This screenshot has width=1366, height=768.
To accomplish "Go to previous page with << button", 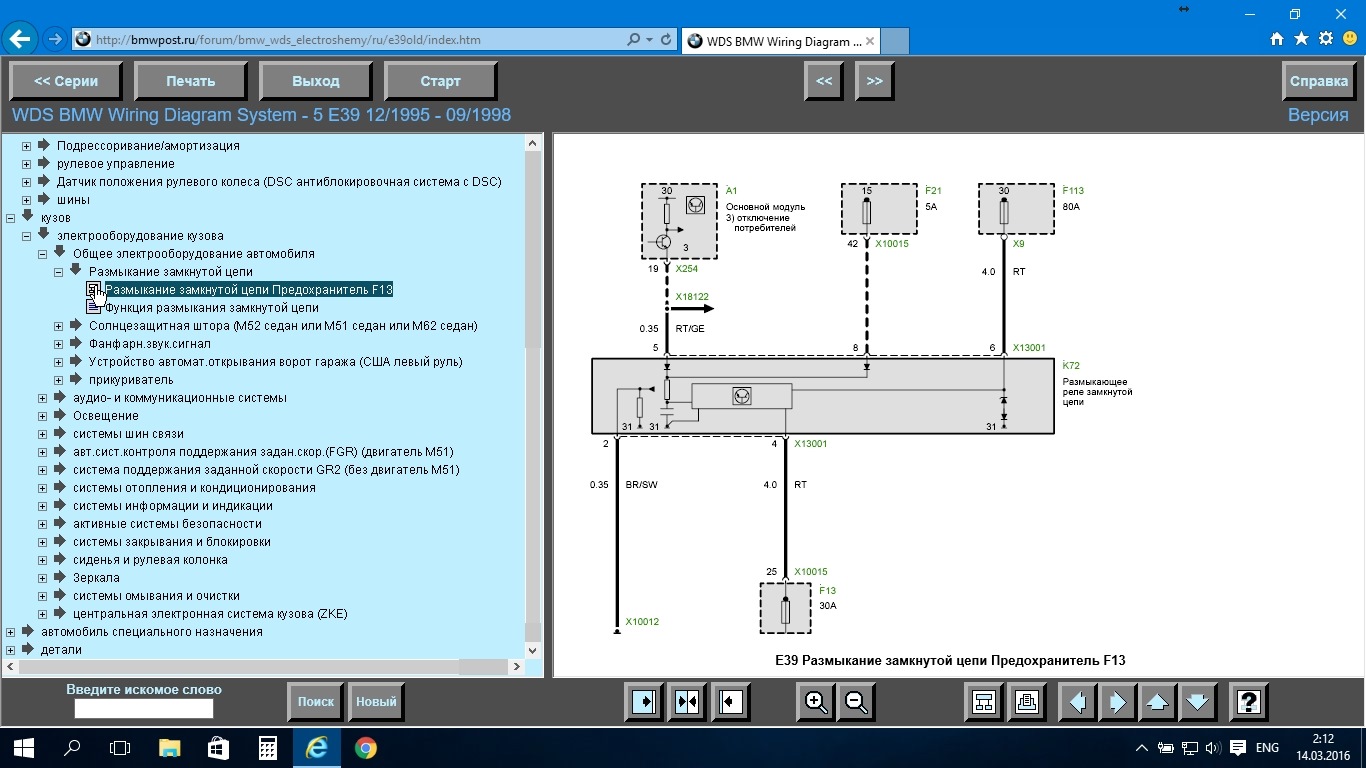I will click(824, 81).
